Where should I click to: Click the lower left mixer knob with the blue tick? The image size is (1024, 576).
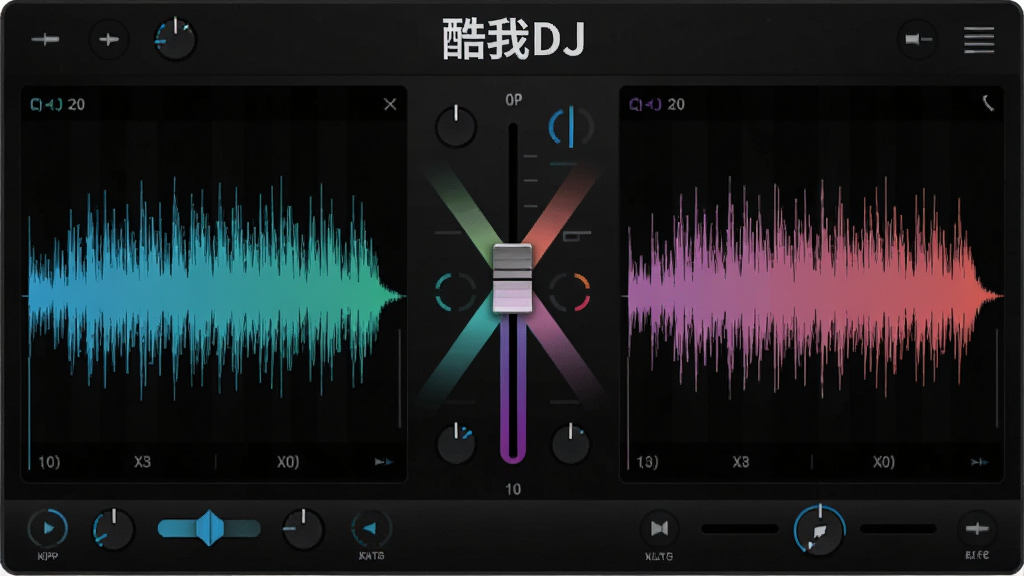456,443
